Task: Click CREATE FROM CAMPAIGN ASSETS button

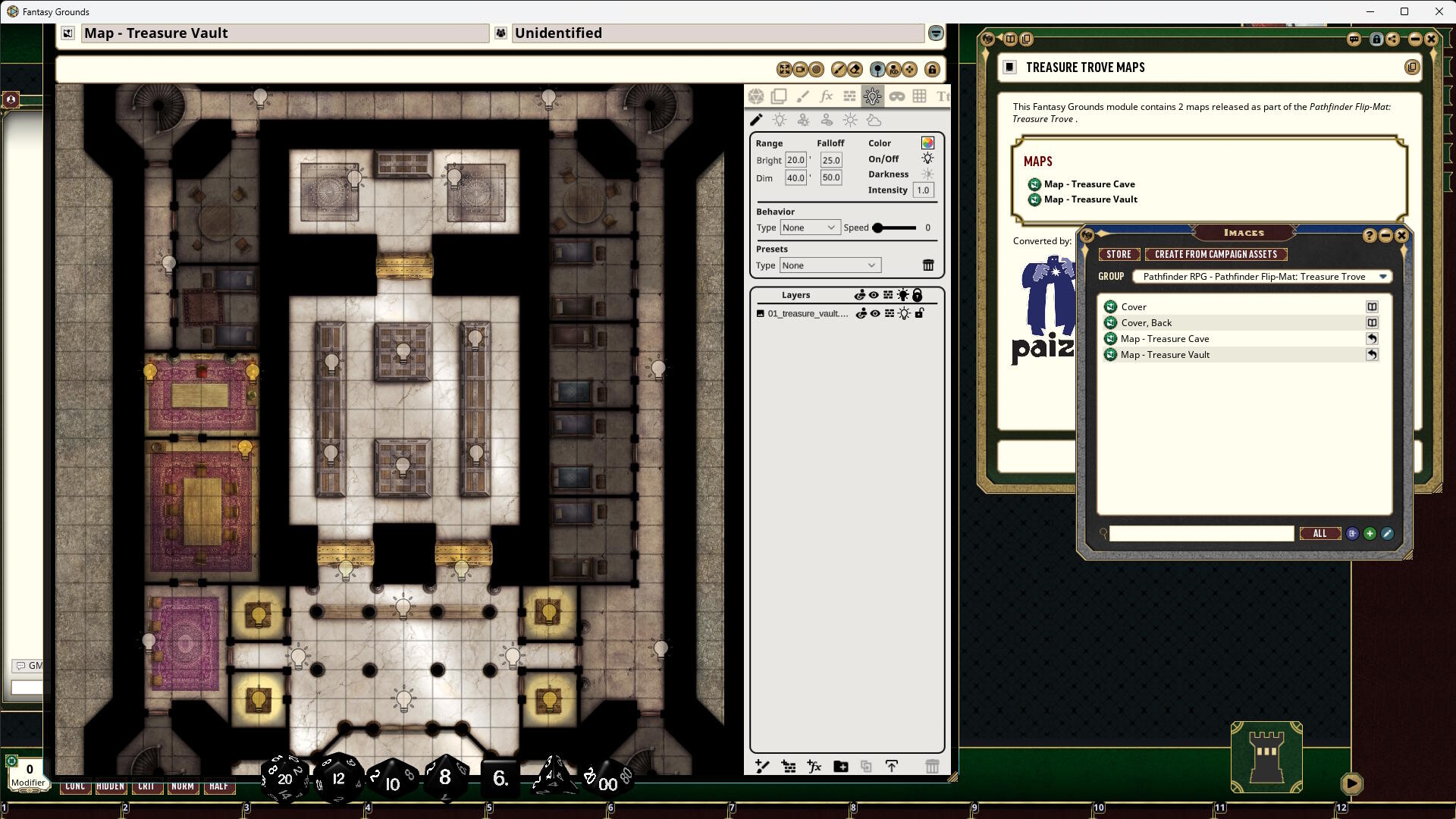Action: 1216,255
